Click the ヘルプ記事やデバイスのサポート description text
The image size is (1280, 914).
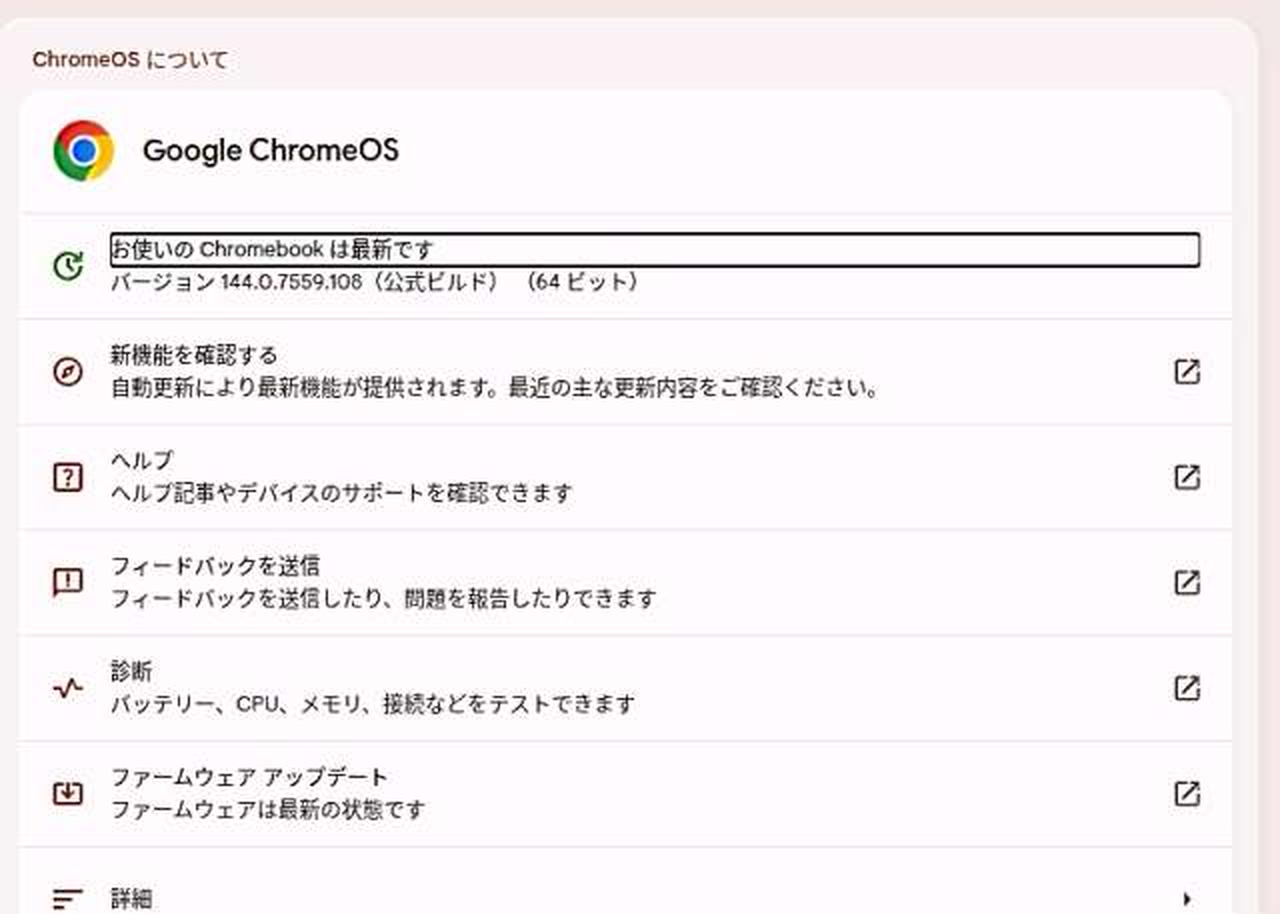(x=341, y=493)
